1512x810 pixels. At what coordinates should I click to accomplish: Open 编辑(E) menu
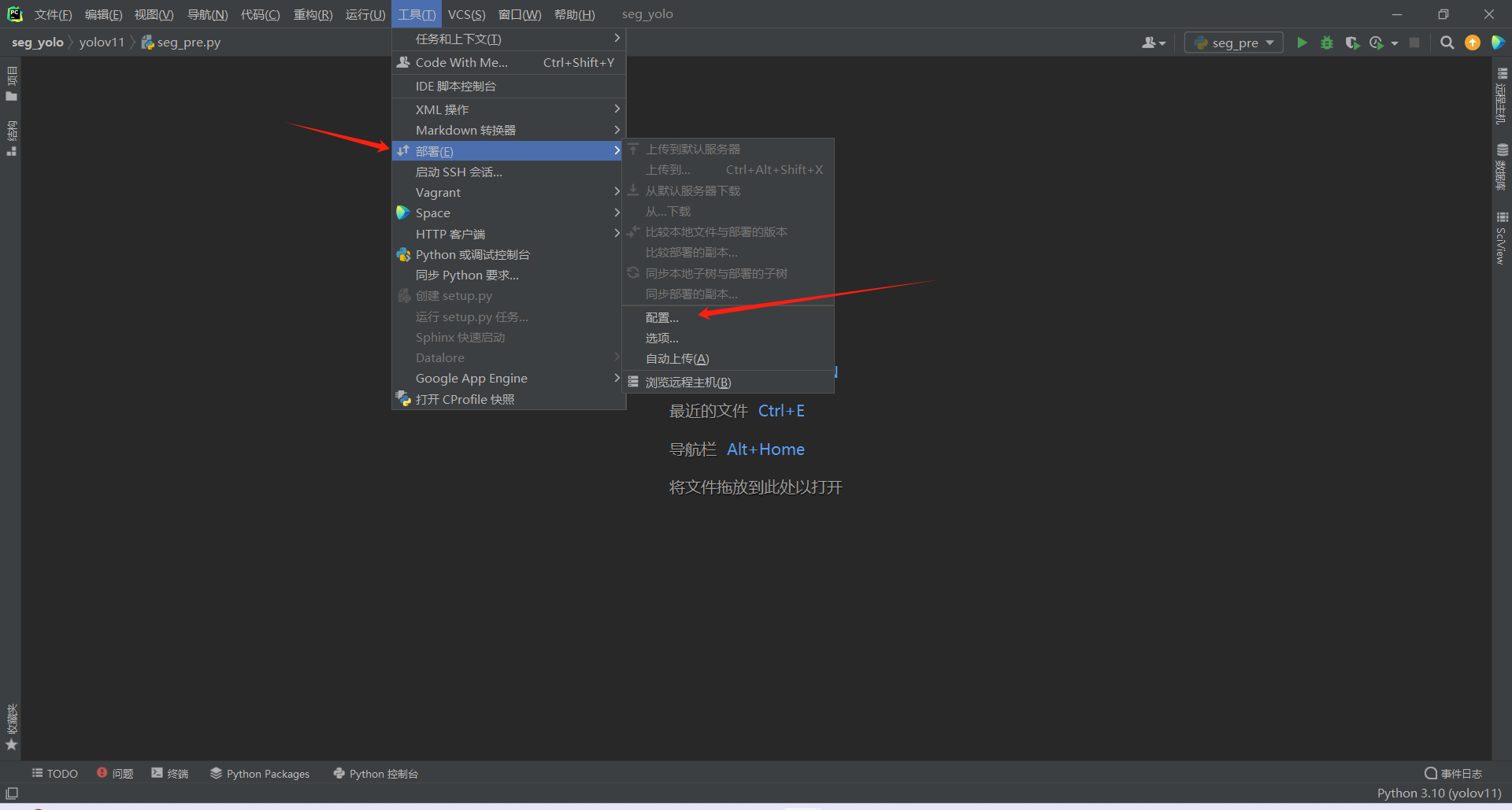pos(103,14)
